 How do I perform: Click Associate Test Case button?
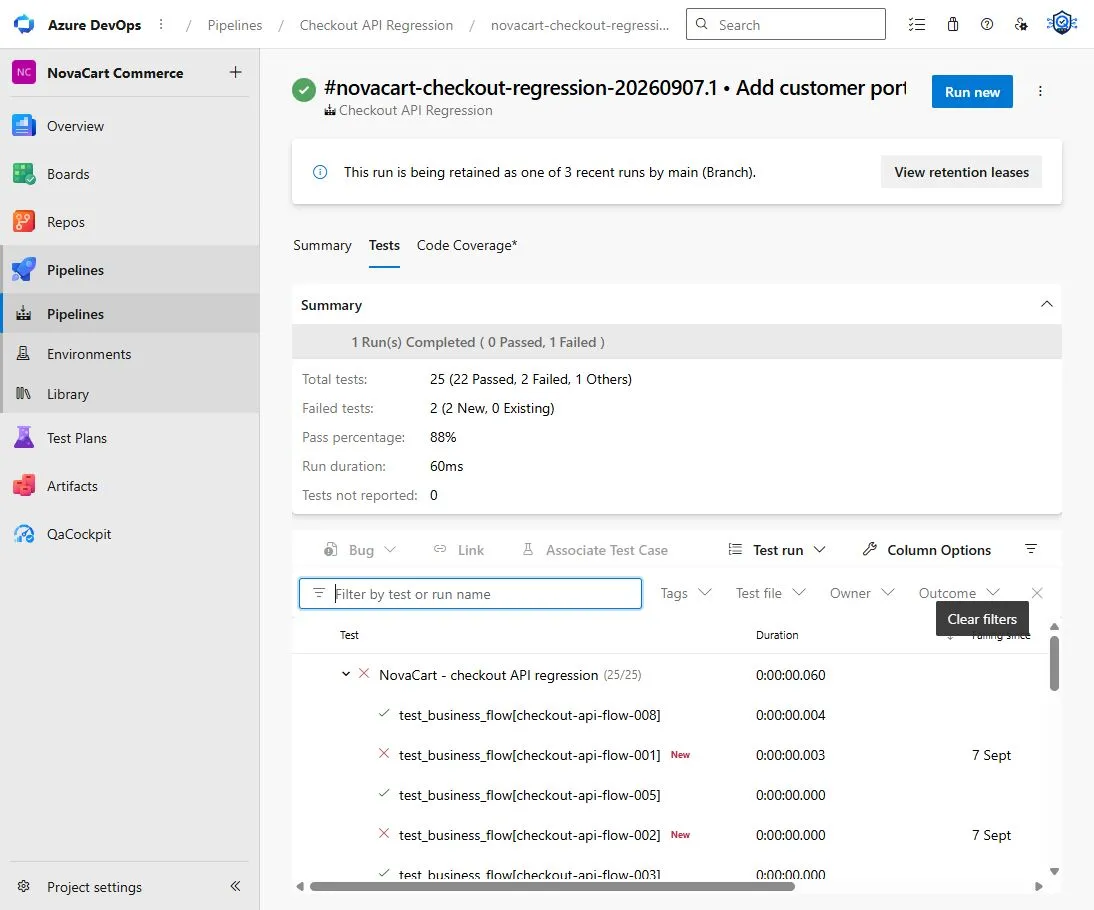coord(595,550)
